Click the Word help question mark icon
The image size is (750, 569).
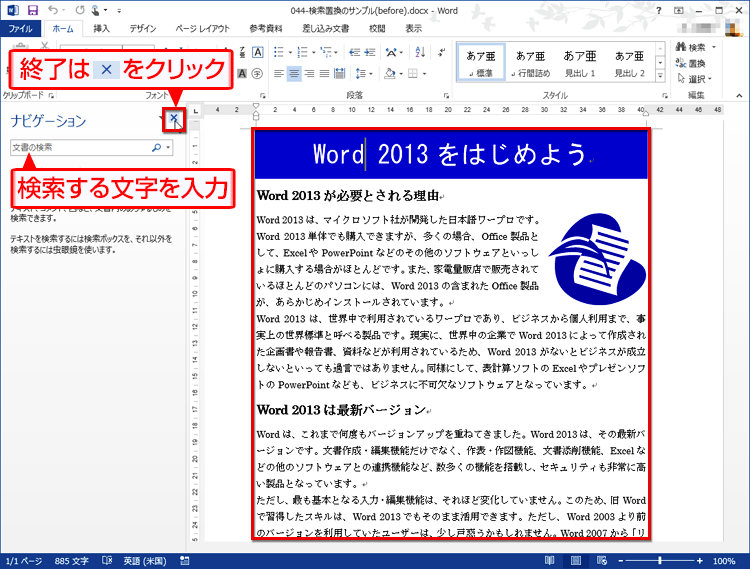point(659,11)
